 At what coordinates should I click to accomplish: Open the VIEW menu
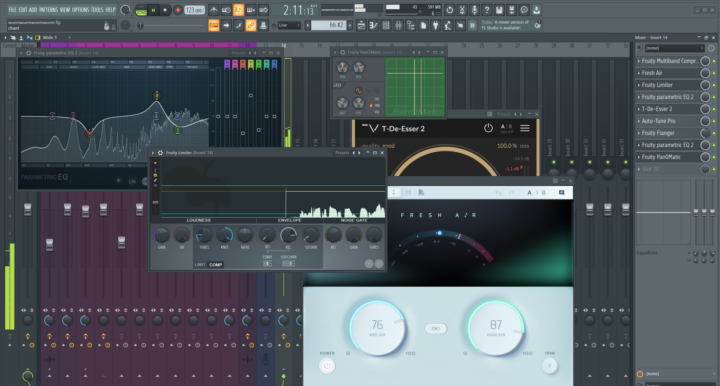point(65,10)
